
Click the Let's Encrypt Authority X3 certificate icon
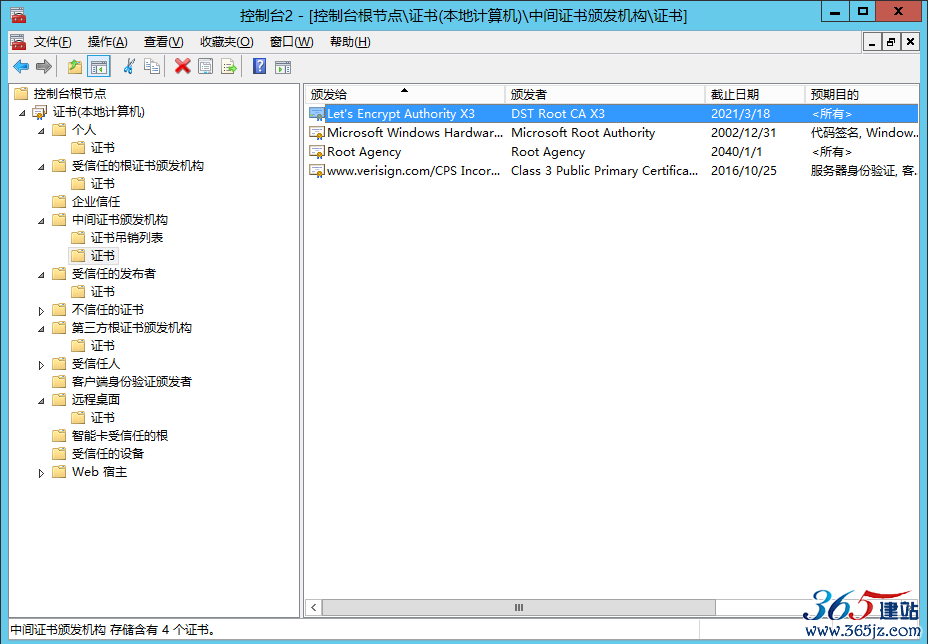[317, 113]
